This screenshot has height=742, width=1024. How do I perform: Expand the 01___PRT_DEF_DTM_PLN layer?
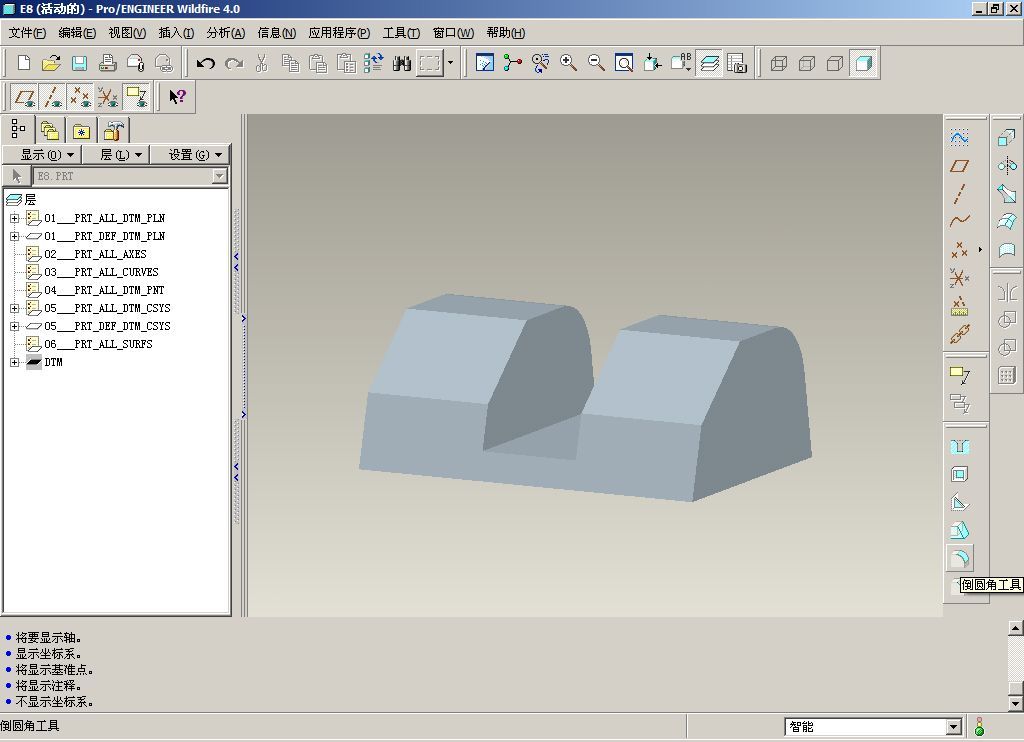14,236
